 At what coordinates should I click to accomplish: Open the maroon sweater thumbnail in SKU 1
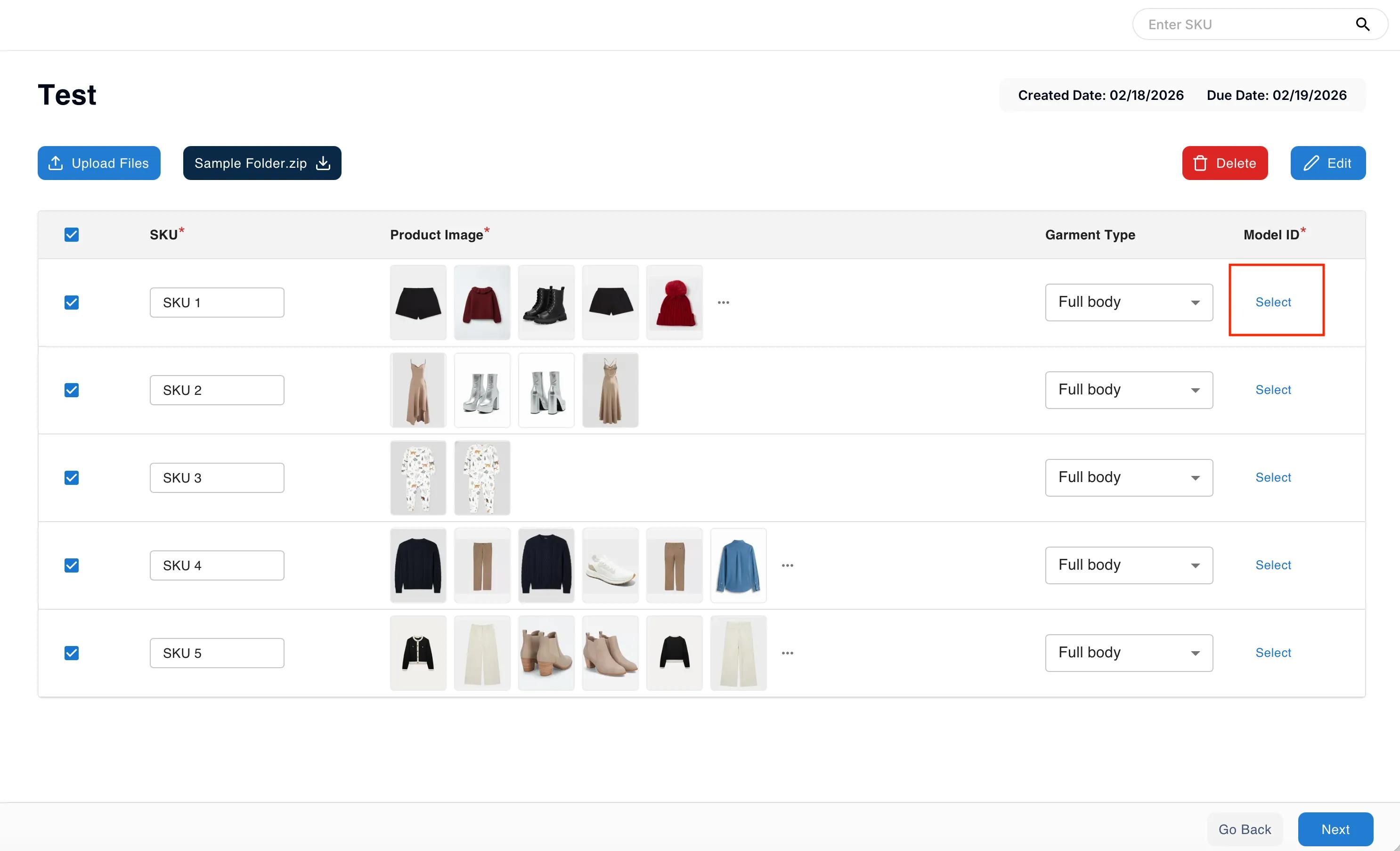click(x=482, y=303)
